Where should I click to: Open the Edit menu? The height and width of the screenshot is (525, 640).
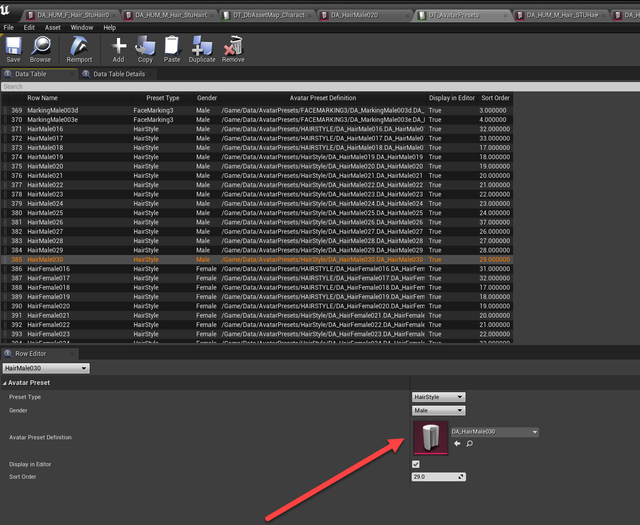pyautogui.click(x=29, y=27)
